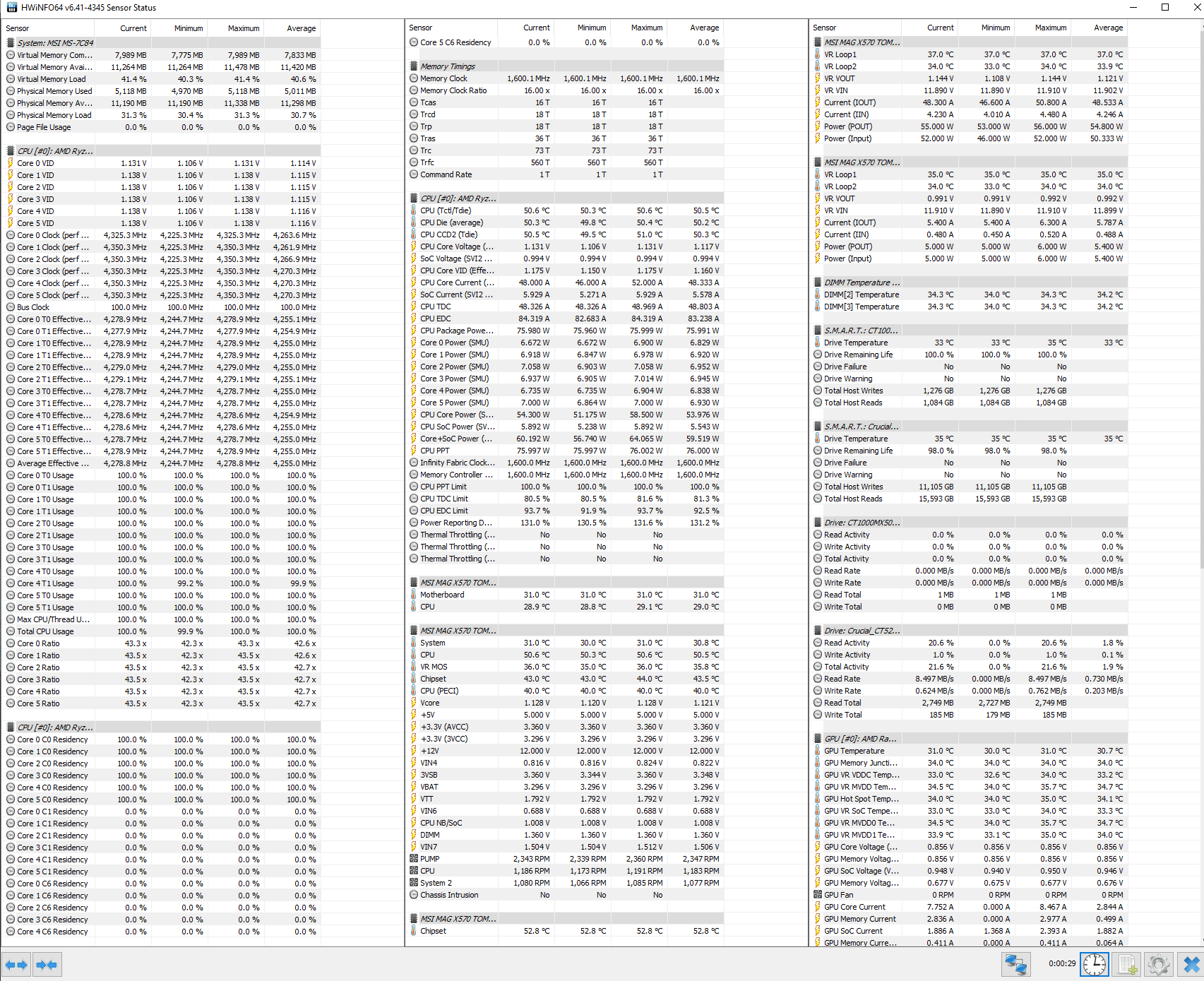The height and width of the screenshot is (981, 1204).
Task: Select the System: MSI MS-7C84 group header
Action: pos(162,43)
